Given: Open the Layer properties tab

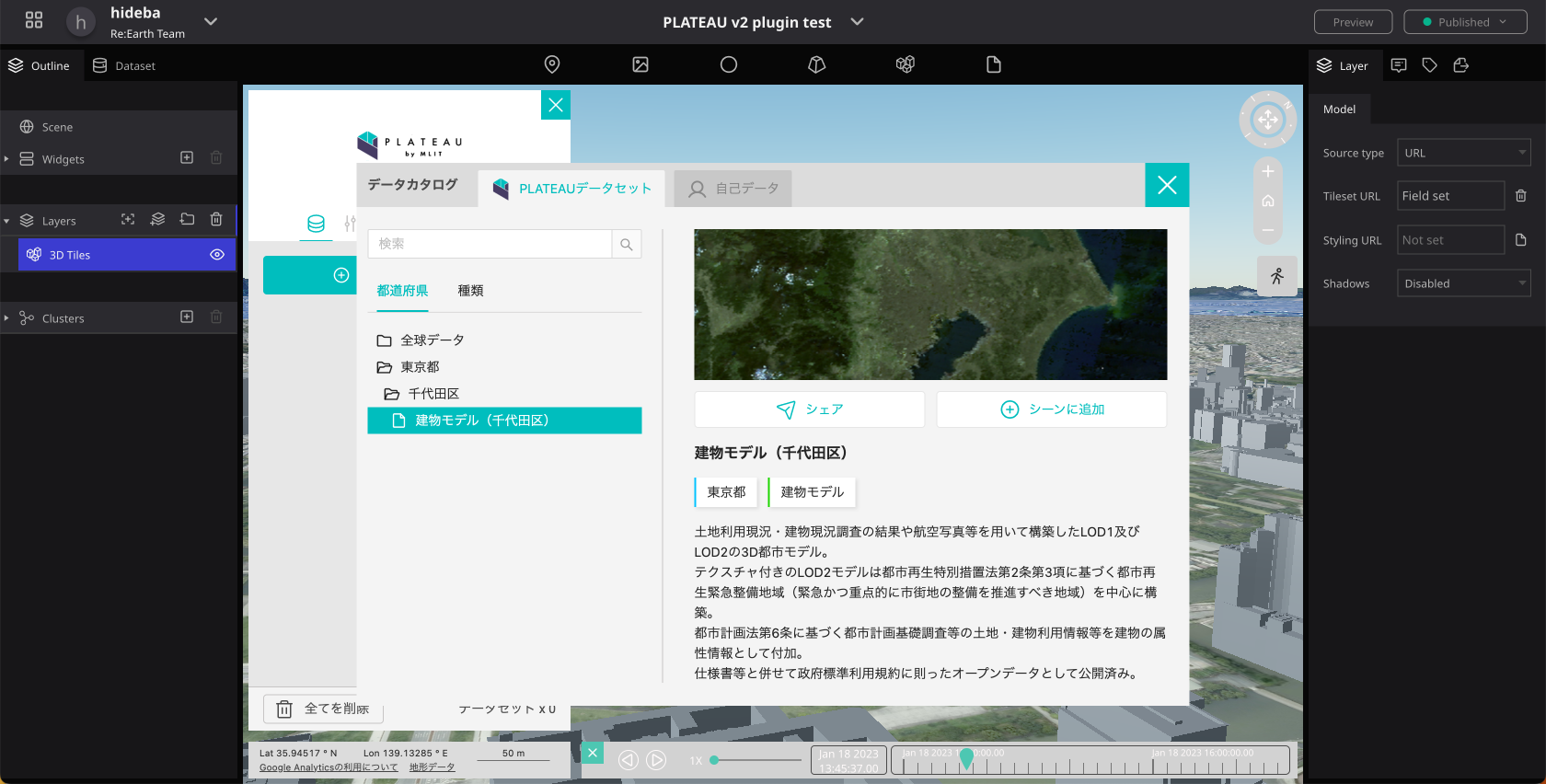Looking at the screenshot, I should click(1343, 65).
